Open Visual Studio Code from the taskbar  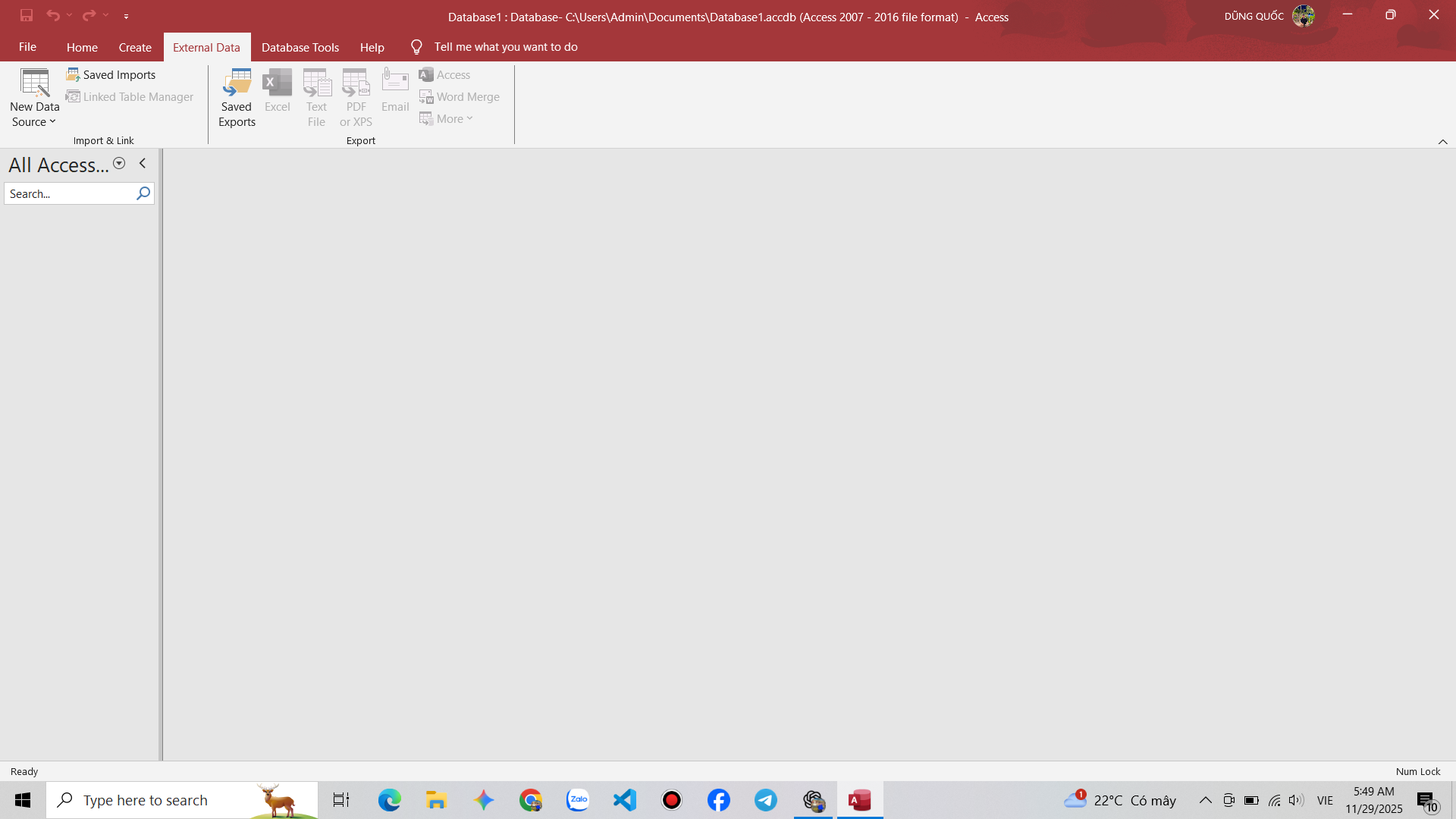click(625, 800)
